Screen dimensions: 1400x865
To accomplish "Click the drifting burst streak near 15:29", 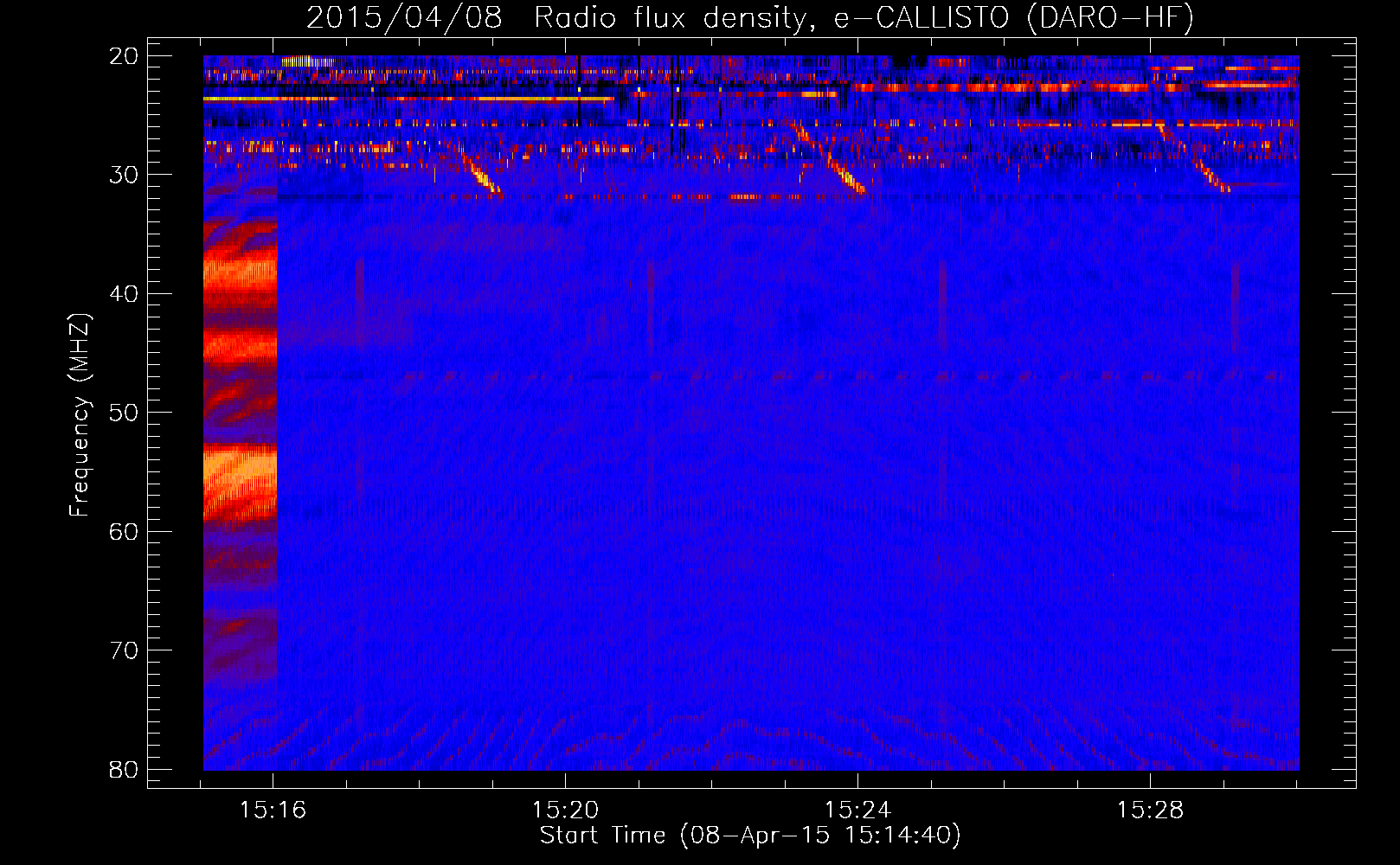I will click(x=1195, y=158).
